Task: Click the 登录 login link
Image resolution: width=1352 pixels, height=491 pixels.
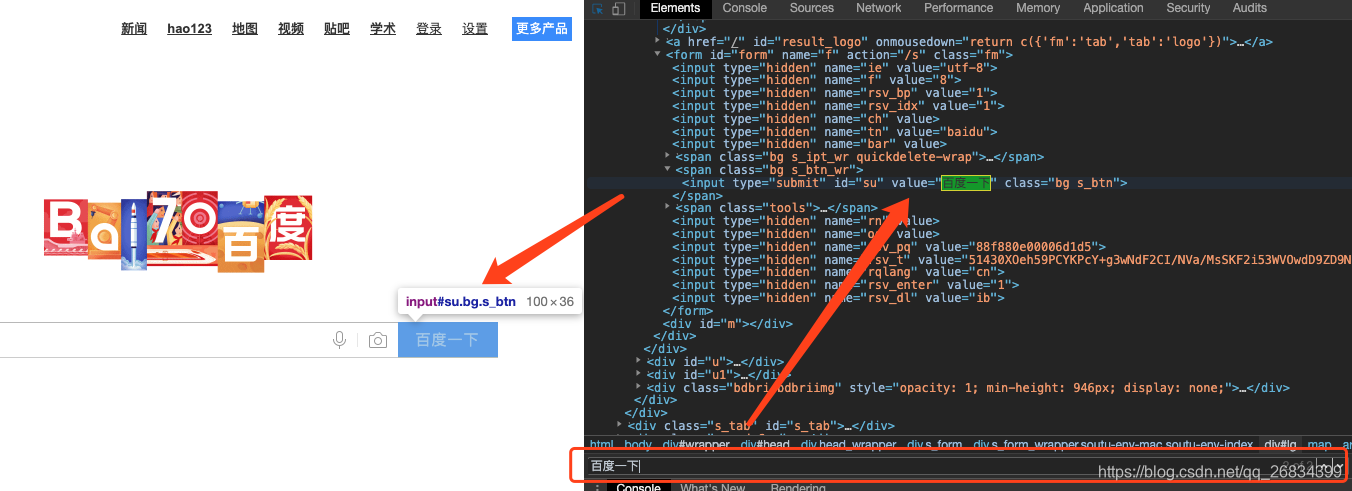Action: pyautogui.click(x=429, y=29)
